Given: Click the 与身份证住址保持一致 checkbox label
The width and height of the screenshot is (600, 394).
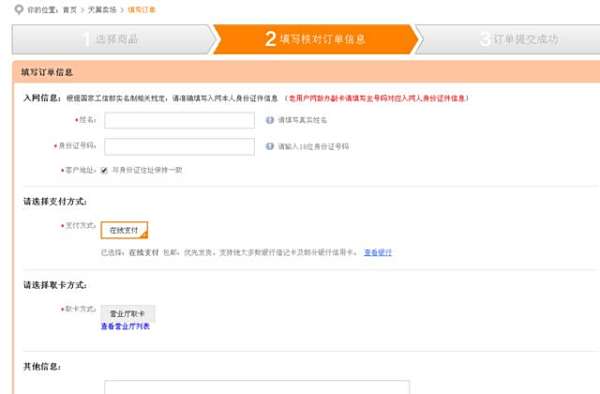Looking at the screenshot, I should [147, 170].
